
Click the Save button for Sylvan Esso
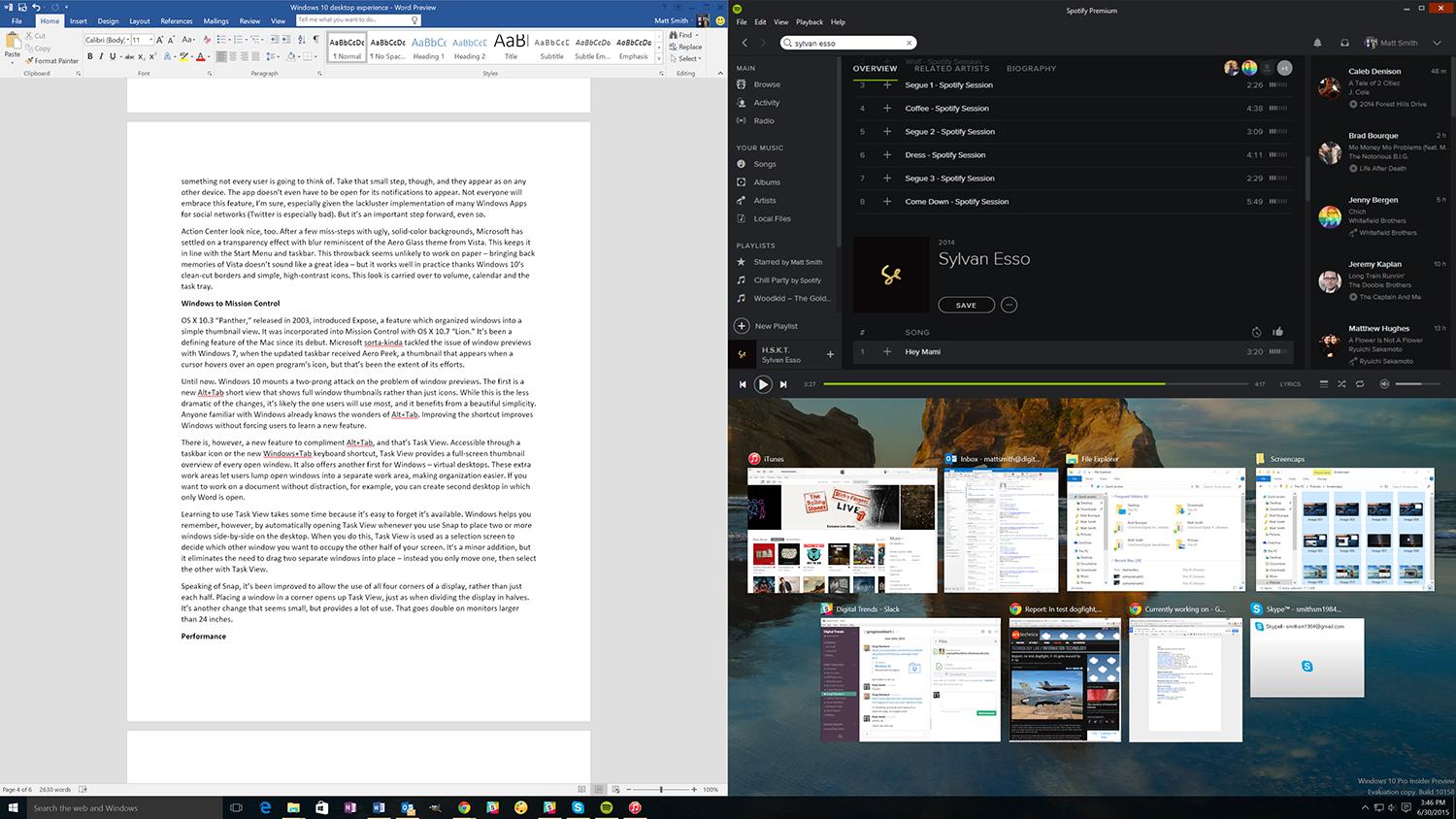coord(966,305)
